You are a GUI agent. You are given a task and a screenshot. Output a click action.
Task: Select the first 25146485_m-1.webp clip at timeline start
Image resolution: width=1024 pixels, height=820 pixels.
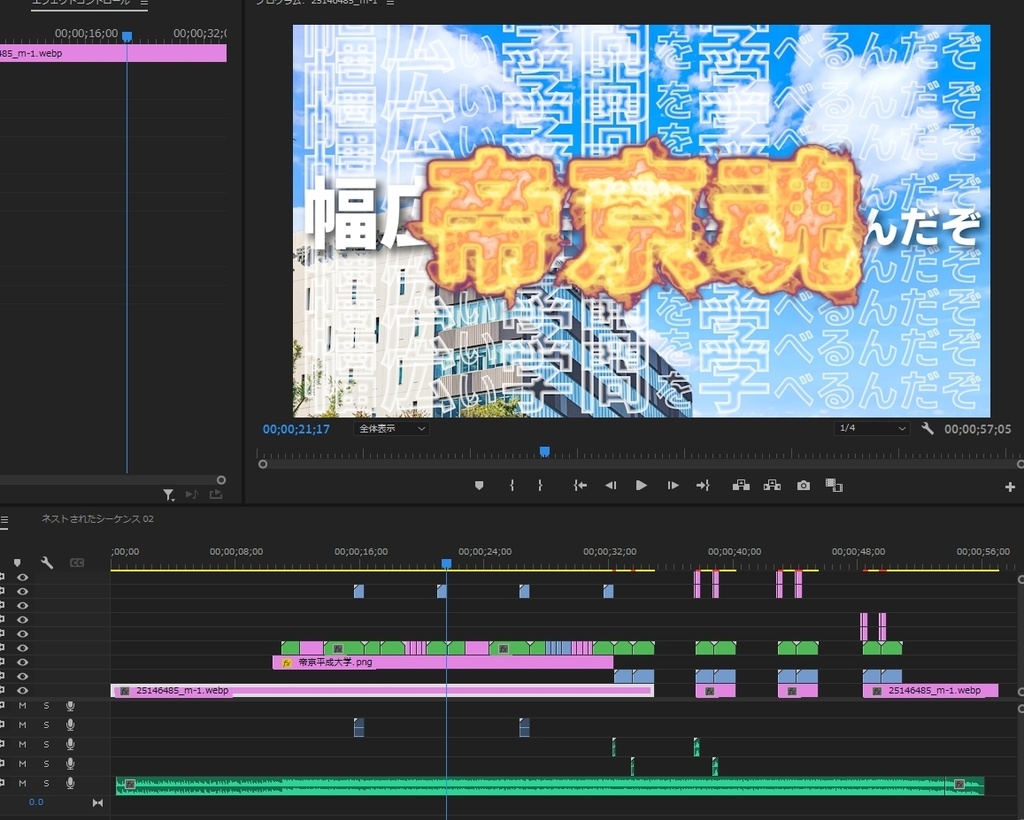point(382,690)
